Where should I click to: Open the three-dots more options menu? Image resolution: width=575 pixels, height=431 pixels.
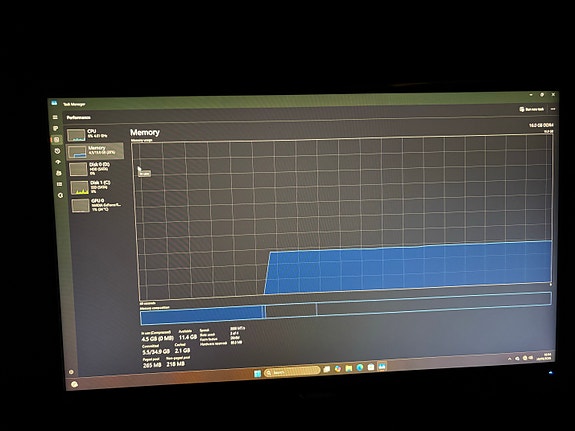[553, 109]
